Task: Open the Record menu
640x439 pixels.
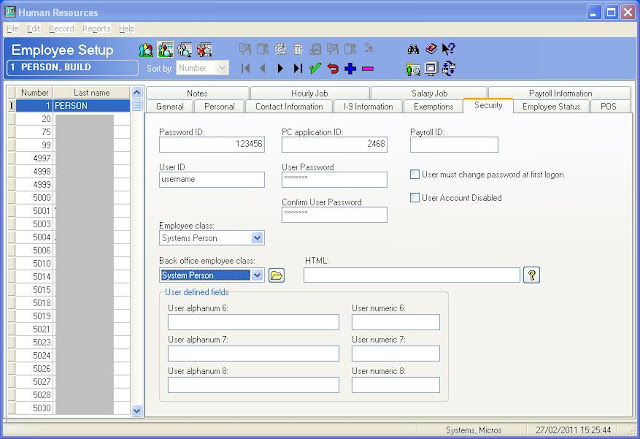Action: tap(62, 29)
